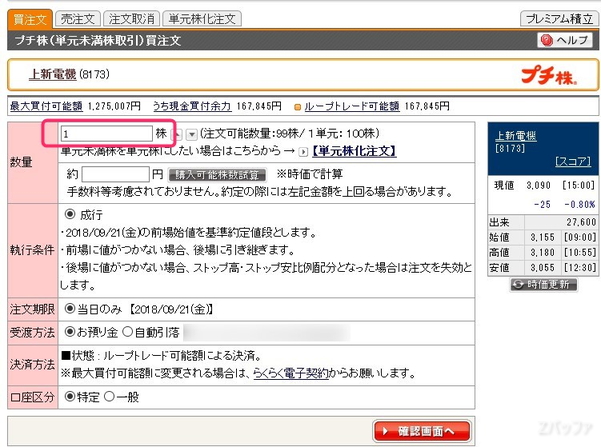Open the らくらく電子契約 link

pyautogui.click(x=291, y=373)
